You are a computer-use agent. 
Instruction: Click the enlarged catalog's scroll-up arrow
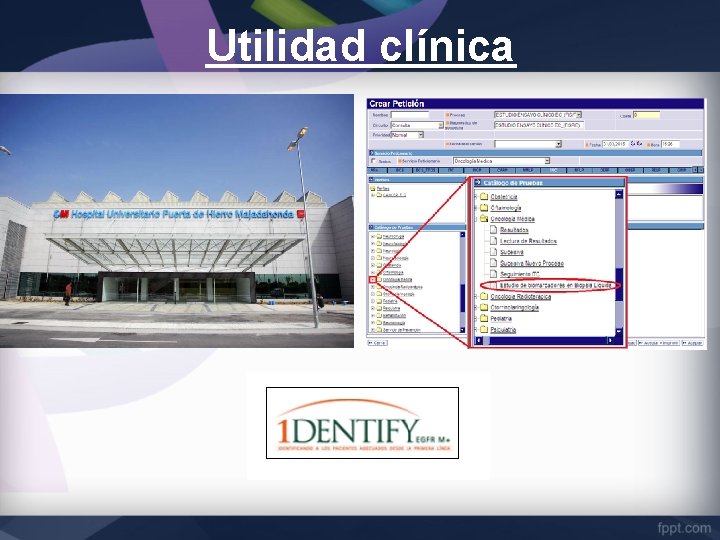click(x=619, y=195)
